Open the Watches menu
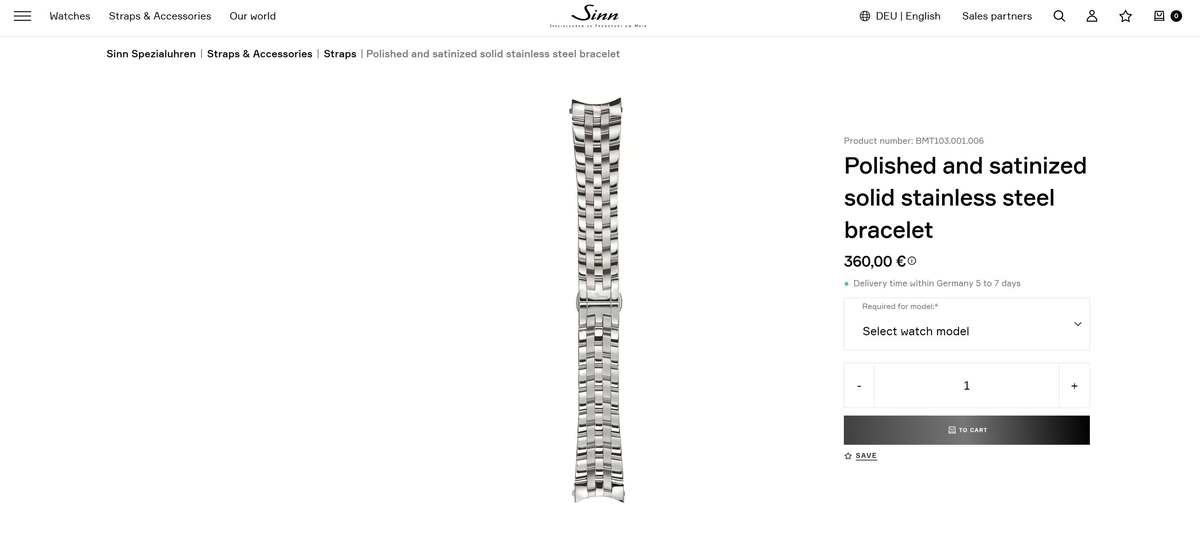1200x544 pixels. pos(70,16)
